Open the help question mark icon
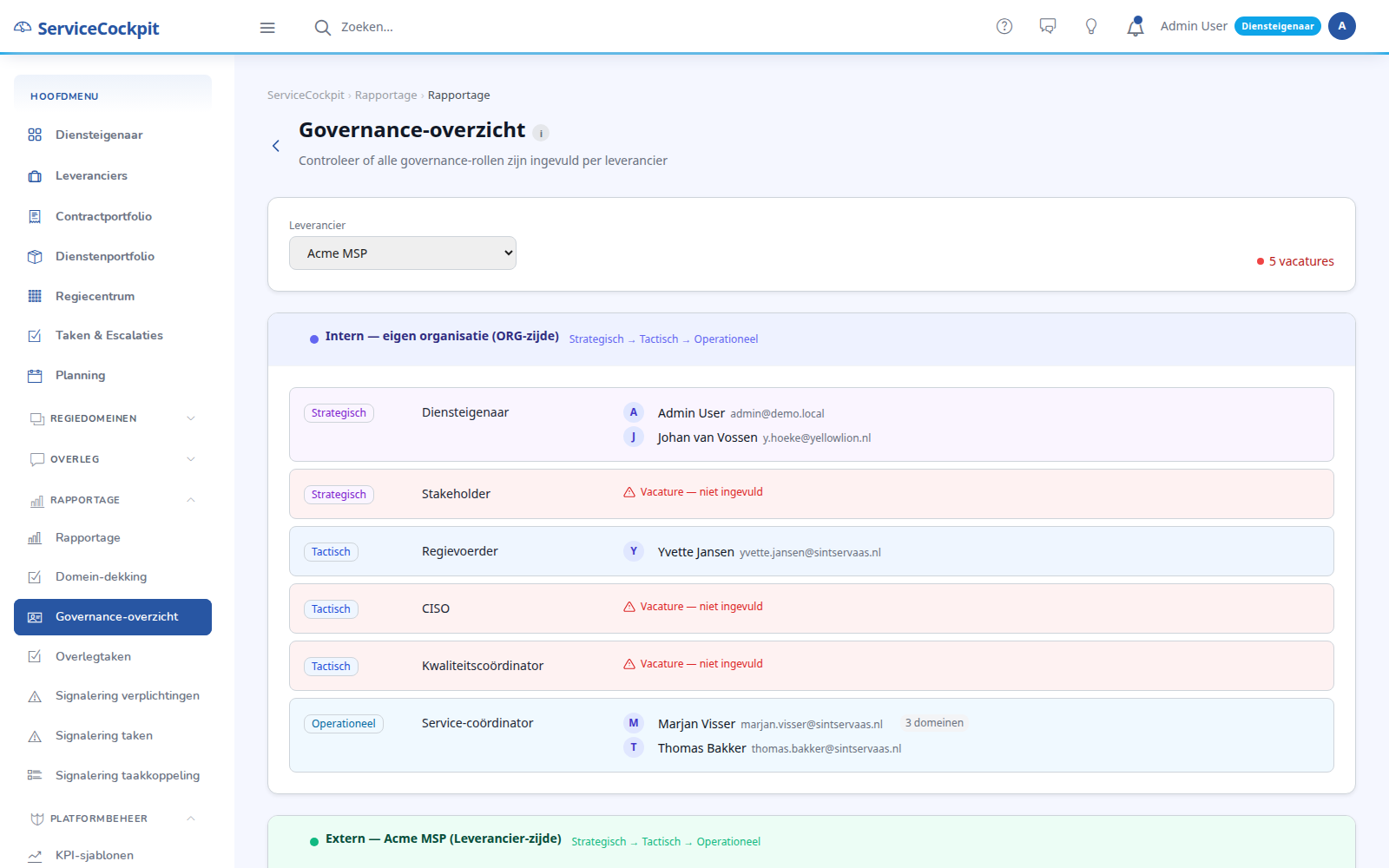The height and width of the screenshot is (868, 1389). [1004, 26]
